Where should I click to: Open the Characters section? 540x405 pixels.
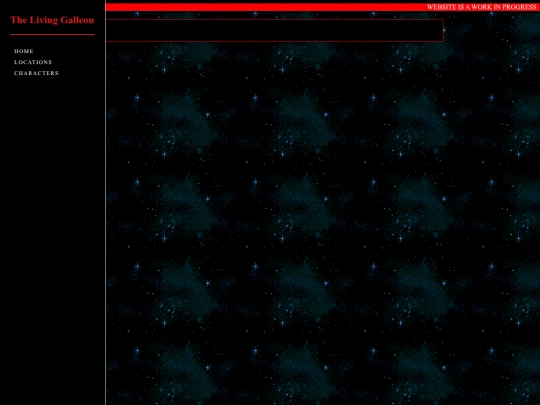tap(37, 73)
